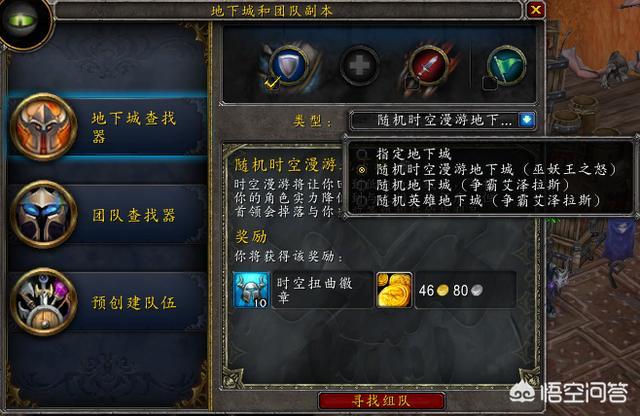The image size is (640, 416).
Task: Select the Damage role sword icon
Action: click(428, 66)
